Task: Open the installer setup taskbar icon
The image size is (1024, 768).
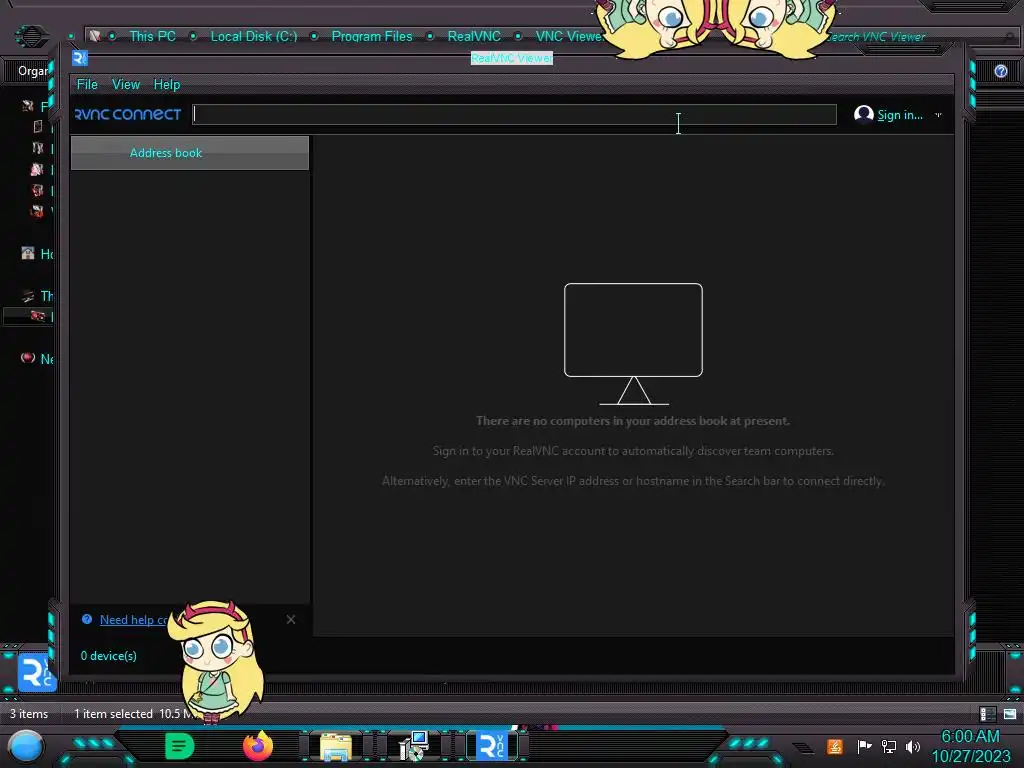Action: pos(413,746)
